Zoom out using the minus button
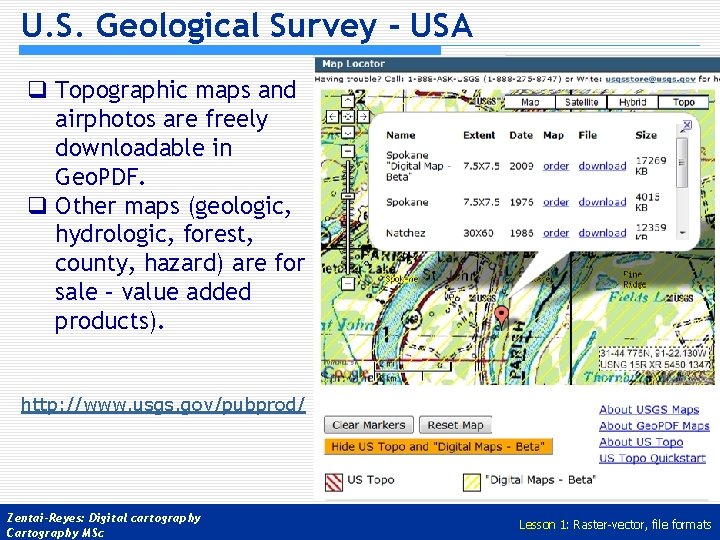Viewport: 720px width, 540px height. (x=348, y=283)
